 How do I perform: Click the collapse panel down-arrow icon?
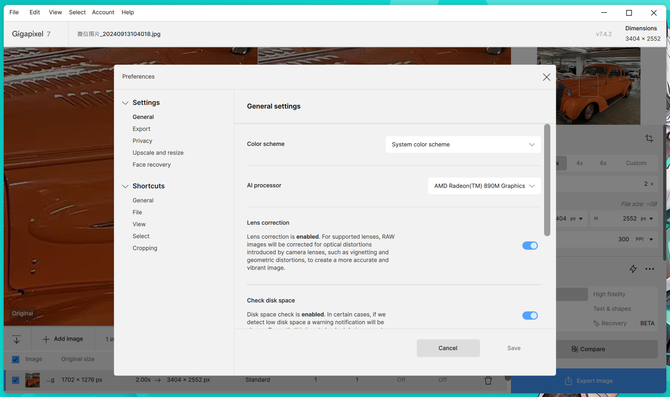click(x=17, y=339)
